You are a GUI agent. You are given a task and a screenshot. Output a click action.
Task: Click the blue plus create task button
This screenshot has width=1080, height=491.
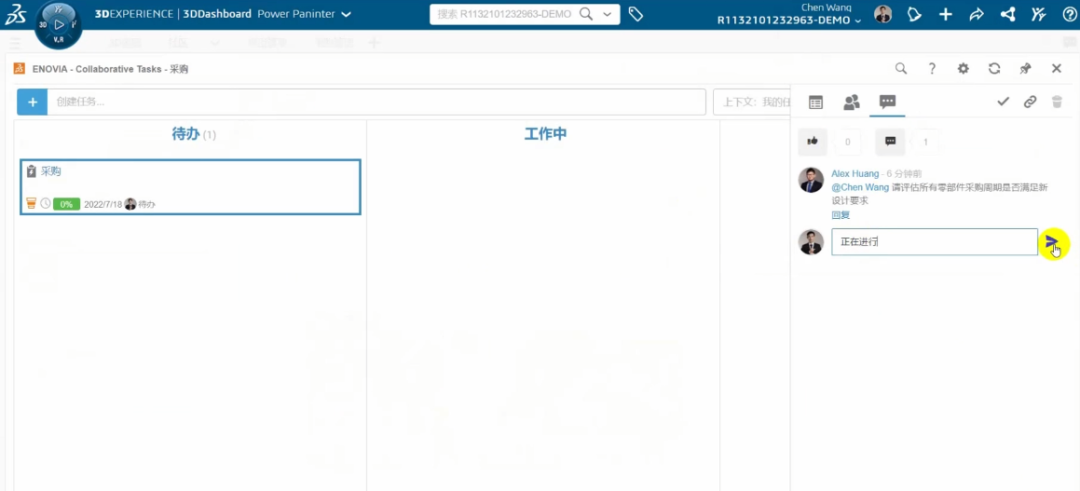tap(32, 102)
